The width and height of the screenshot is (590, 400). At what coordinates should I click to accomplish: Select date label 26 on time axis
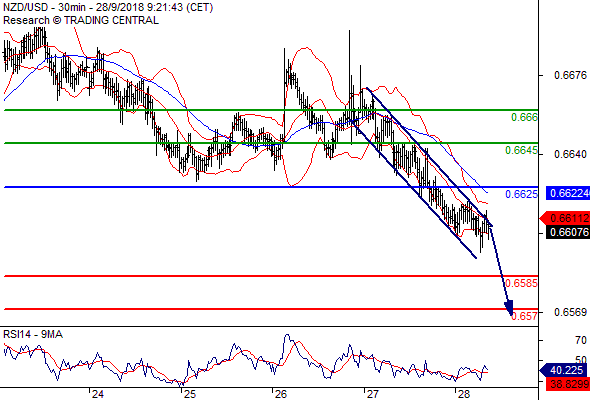tap(280, 394)
